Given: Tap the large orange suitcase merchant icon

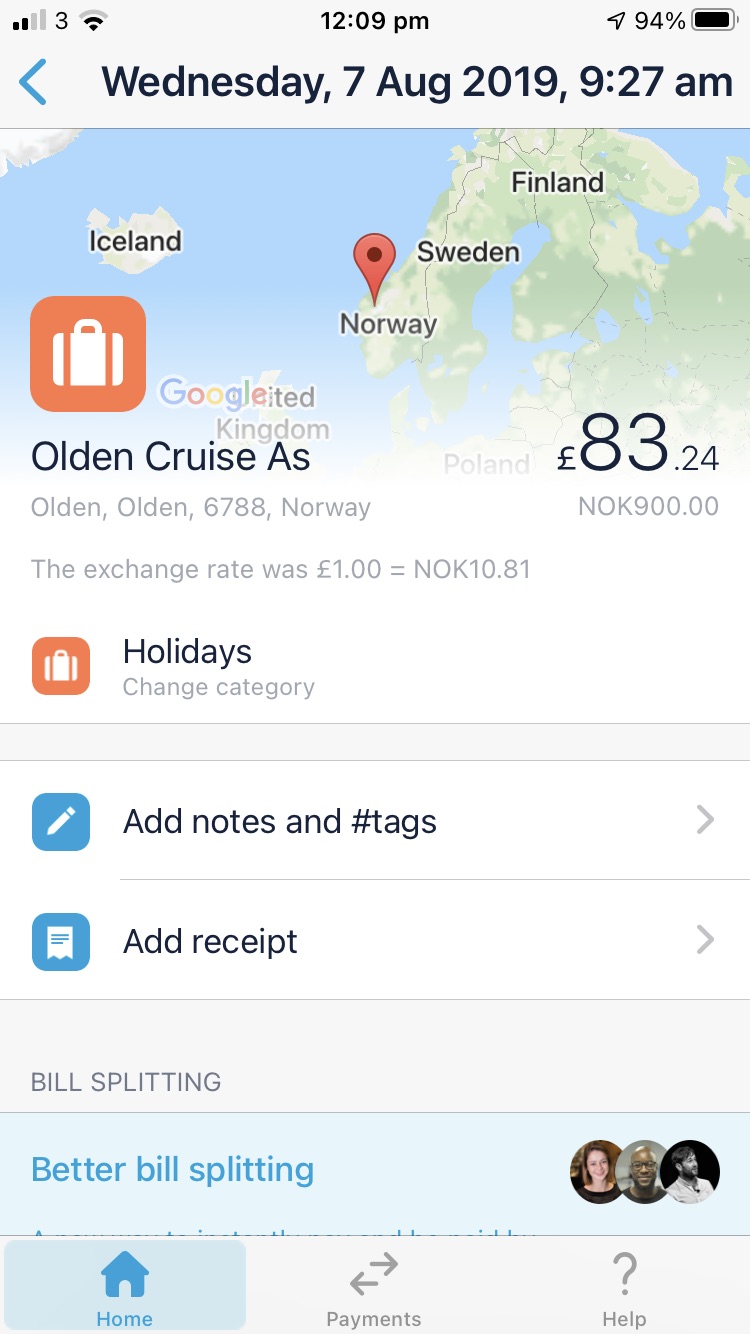Looking at the screenshot, I should (x=88, y=354).
